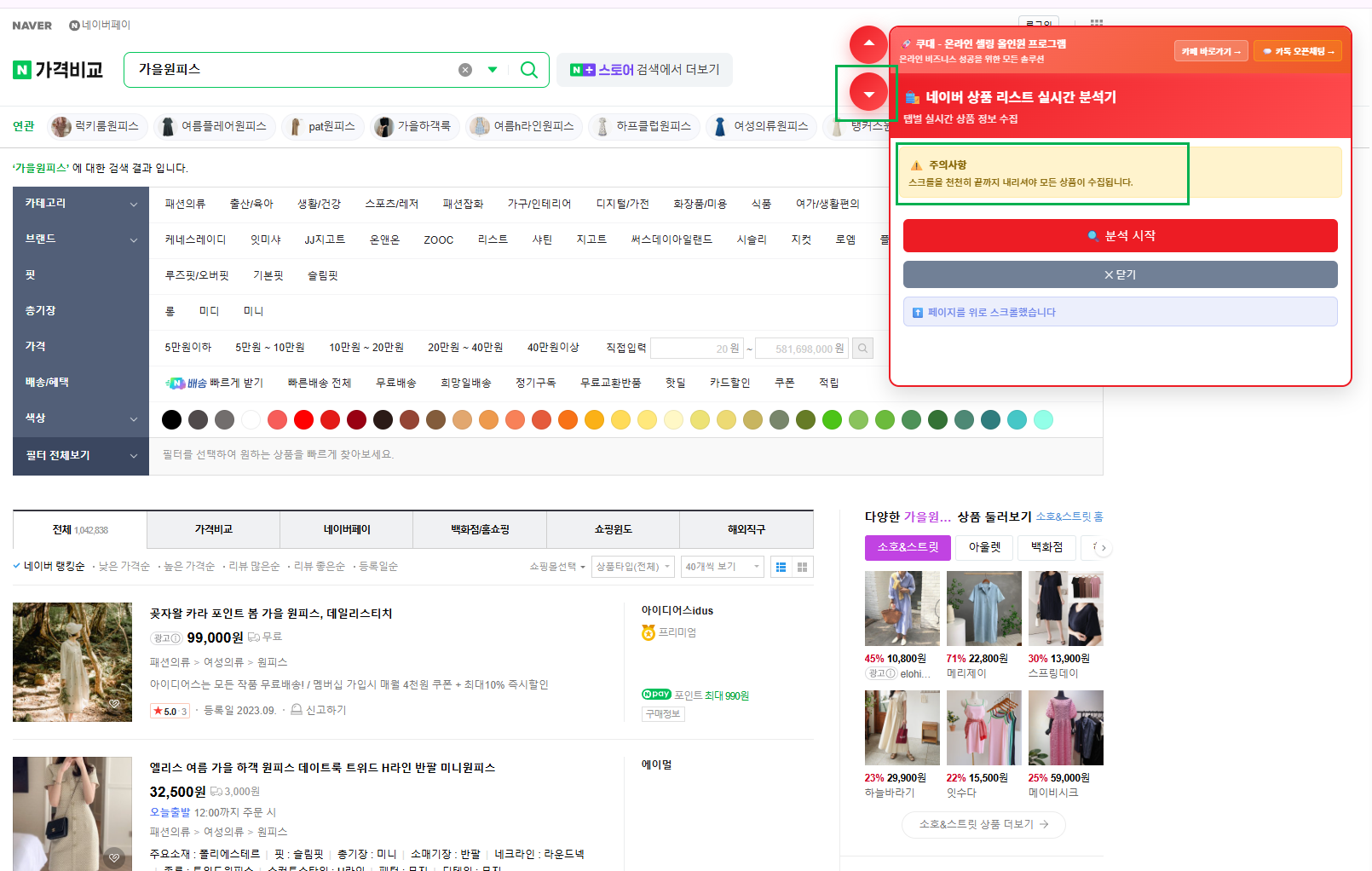Image resolution: width=1372 pixels, height=871 pixels.
Task: Close extension panel with 닫기 button
Action: point(1120,274)
